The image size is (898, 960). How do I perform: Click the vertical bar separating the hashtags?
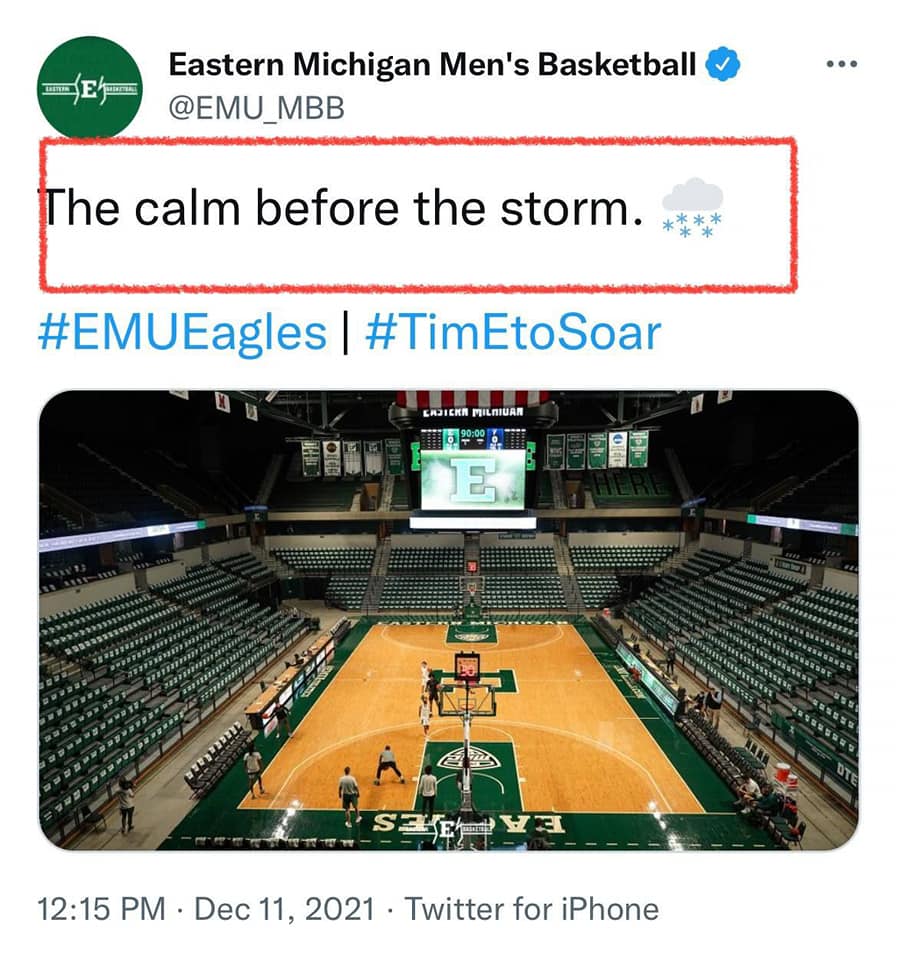pyautogui.click(x=345, y=333)
